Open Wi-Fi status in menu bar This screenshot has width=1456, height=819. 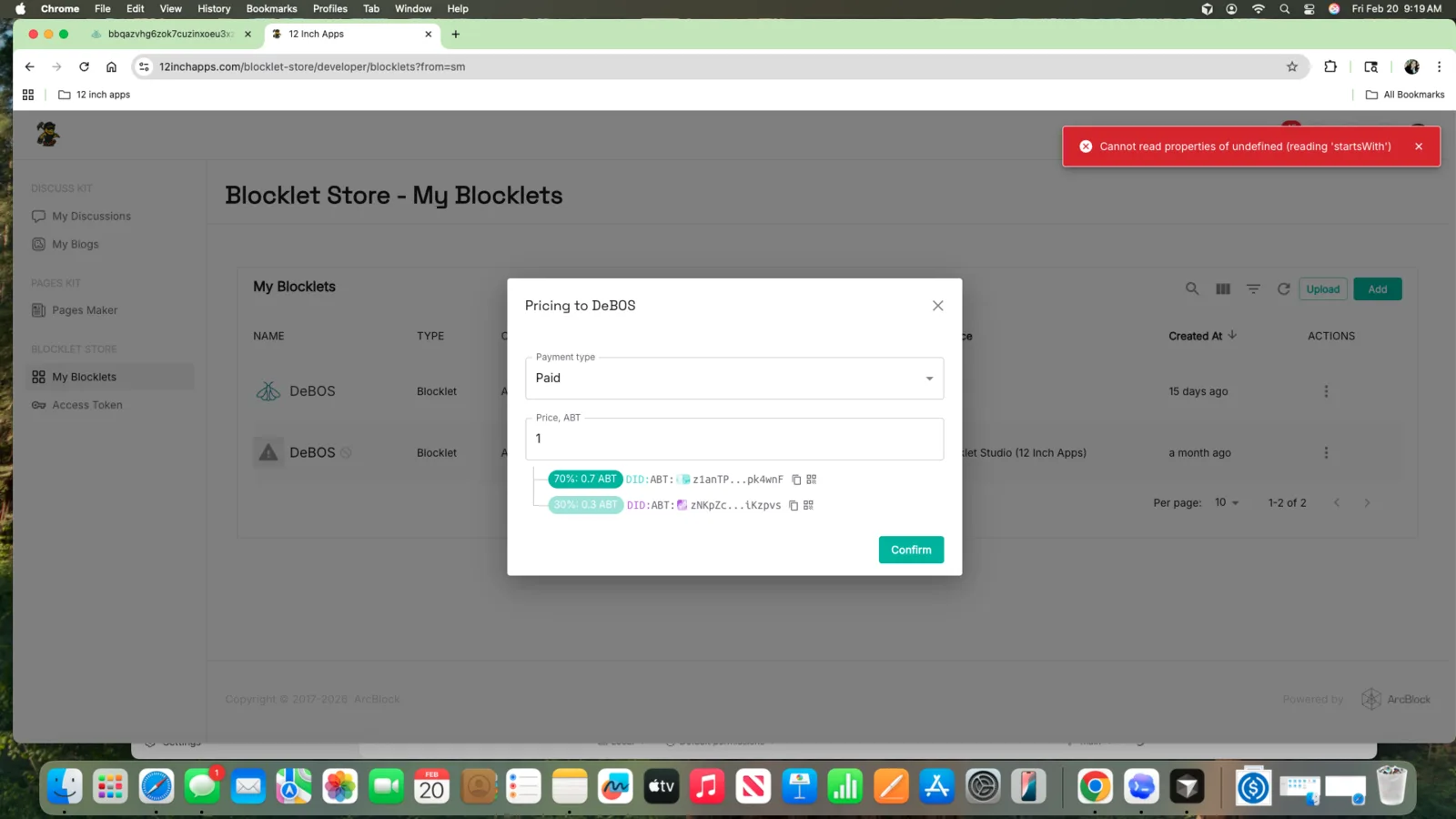coord(1259,9)
